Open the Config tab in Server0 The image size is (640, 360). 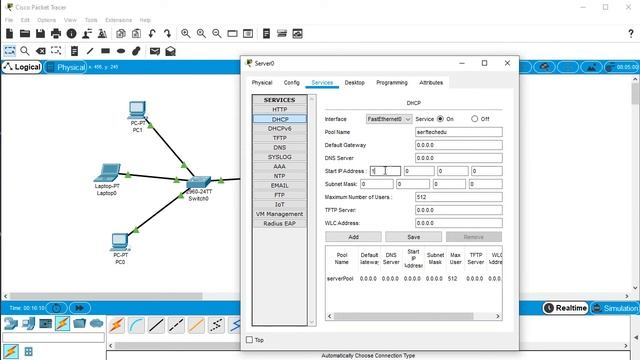[291, 82]
